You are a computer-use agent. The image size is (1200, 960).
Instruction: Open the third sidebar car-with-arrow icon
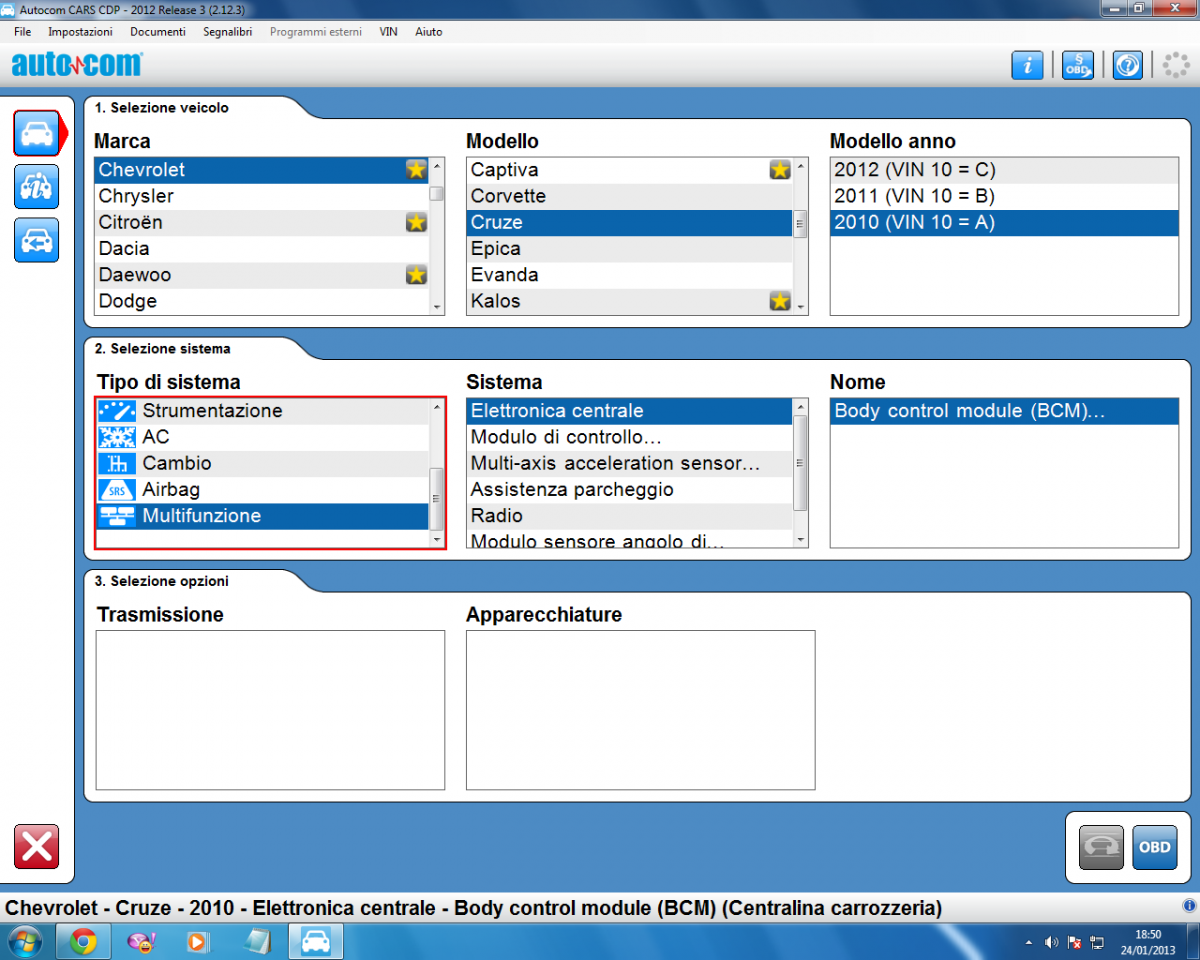tap(37, 240)
